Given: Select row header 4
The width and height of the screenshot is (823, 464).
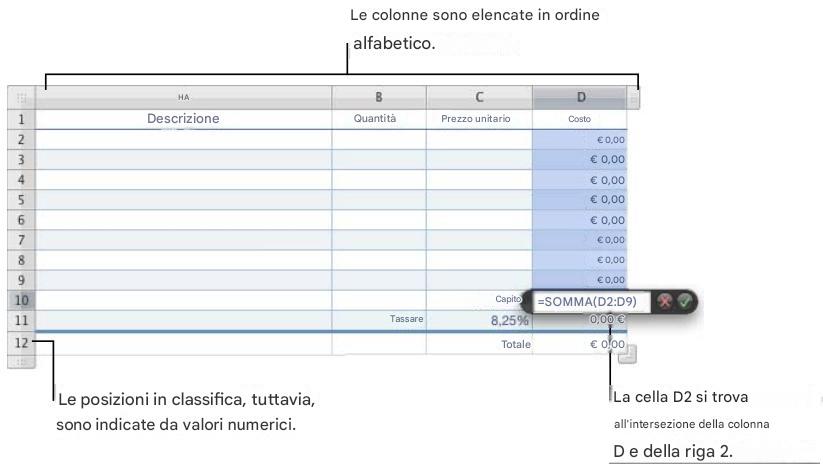Looking at the screenshot, I should [22, 180].
